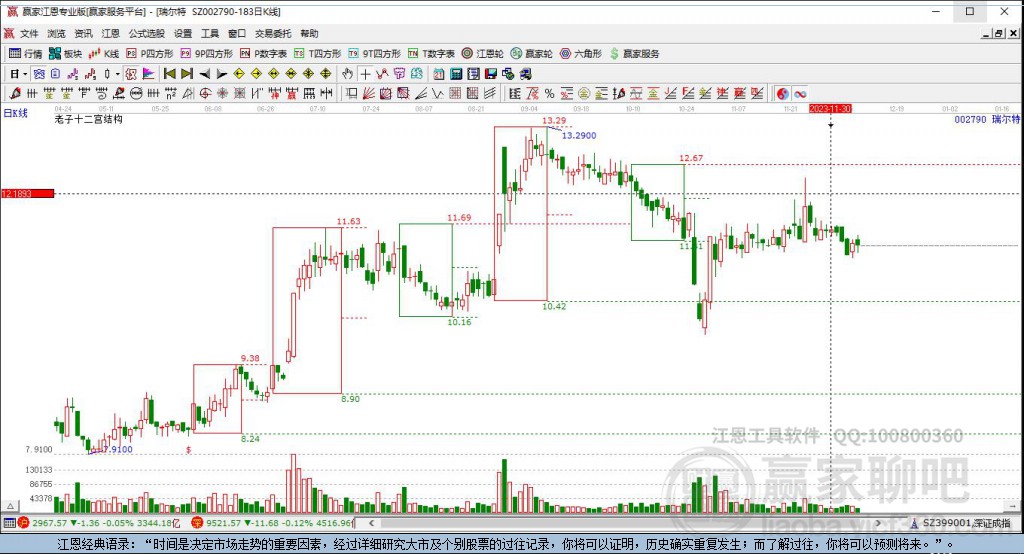
Task: Open the 交易委托 menu
Action: pyautogui.click(x=273, y=33)
